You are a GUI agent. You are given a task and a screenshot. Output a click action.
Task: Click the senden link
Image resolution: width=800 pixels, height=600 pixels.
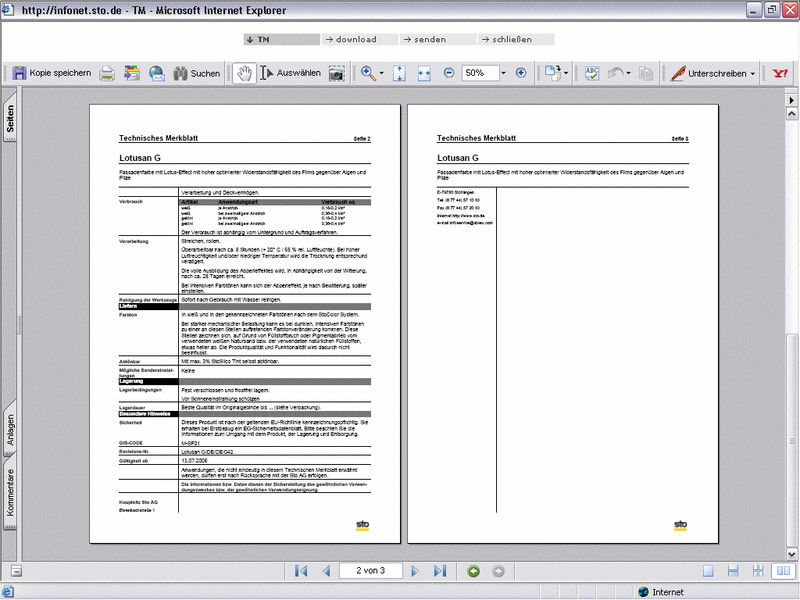point(439,39)
